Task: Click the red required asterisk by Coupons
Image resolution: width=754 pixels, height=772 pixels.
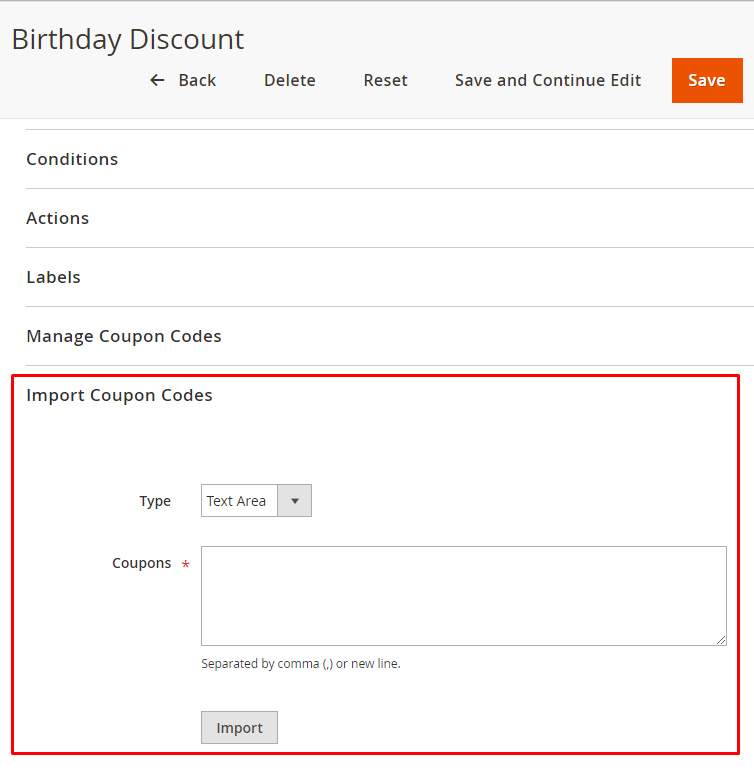Action: (185, 566)
